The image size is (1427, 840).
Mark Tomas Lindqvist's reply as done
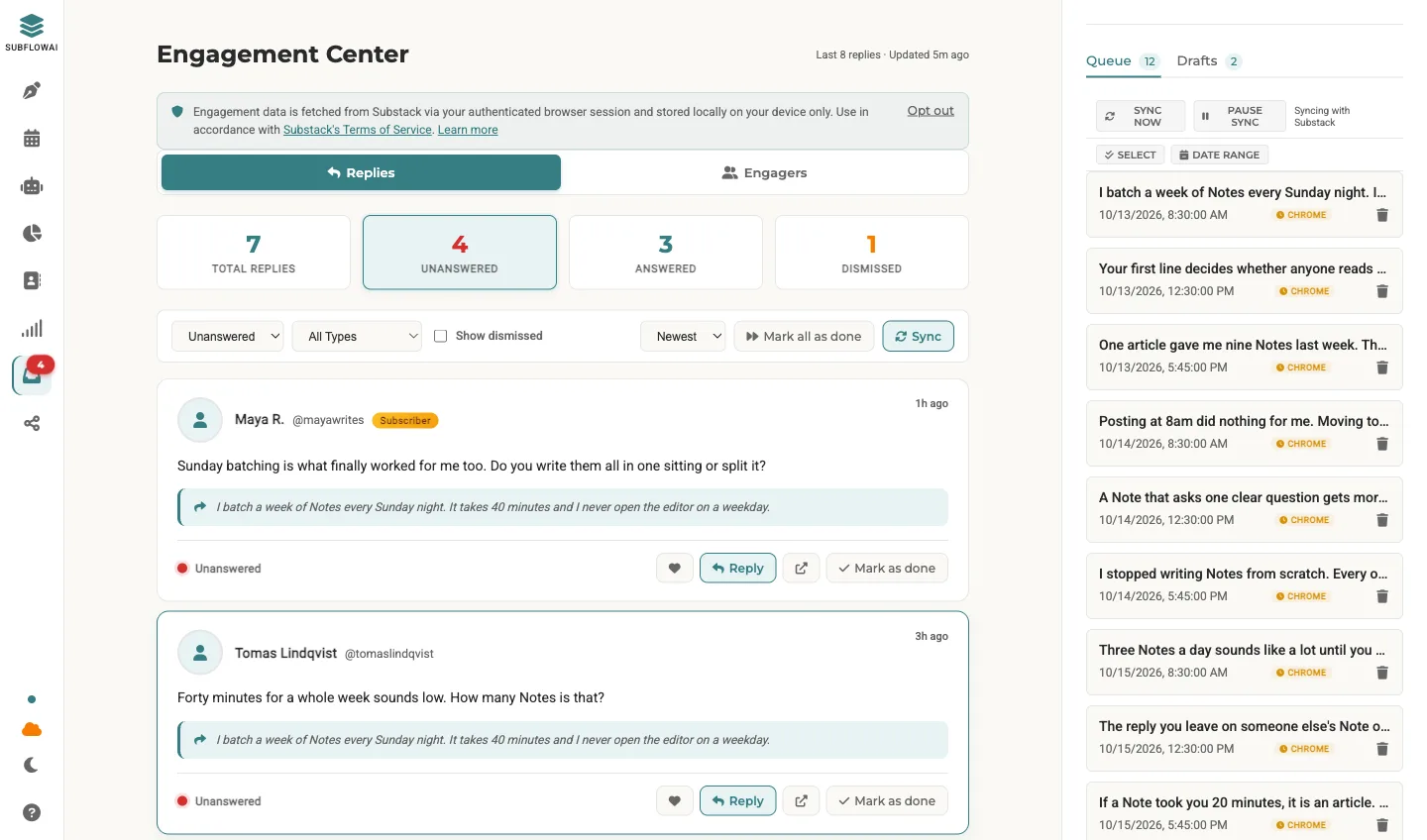pos(887,801)
